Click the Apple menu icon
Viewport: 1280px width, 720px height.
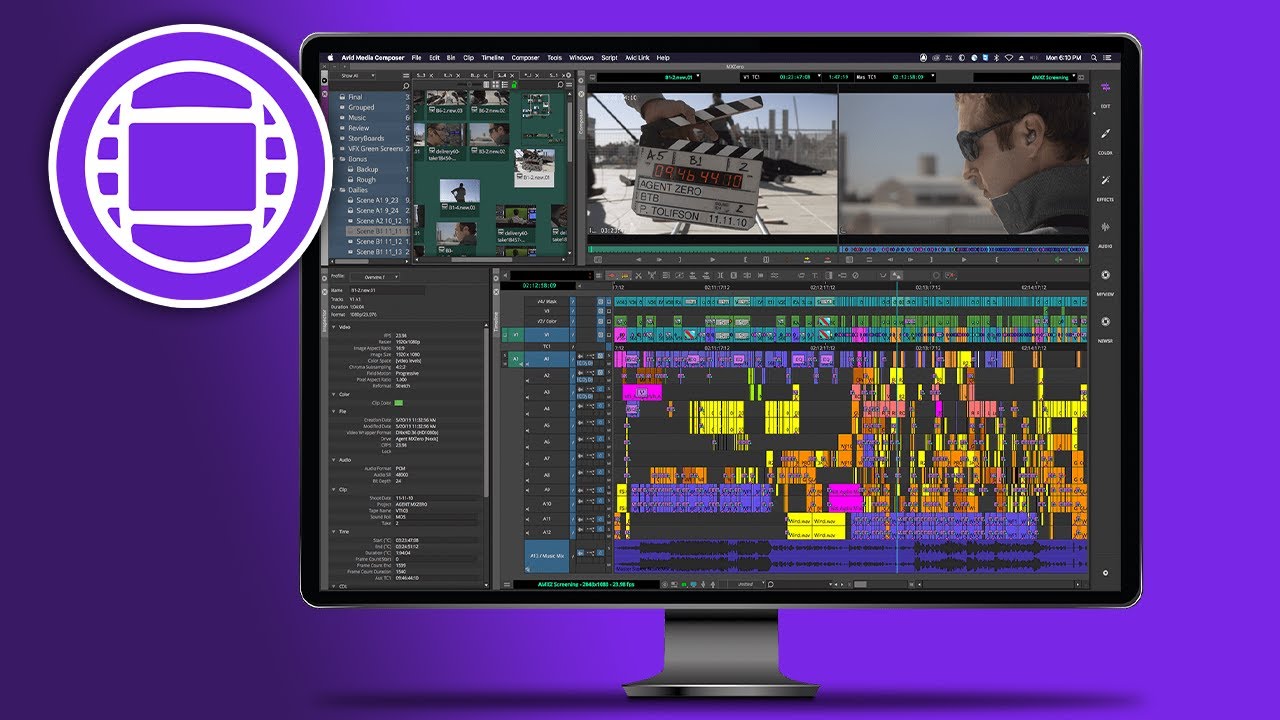(330, 57)
